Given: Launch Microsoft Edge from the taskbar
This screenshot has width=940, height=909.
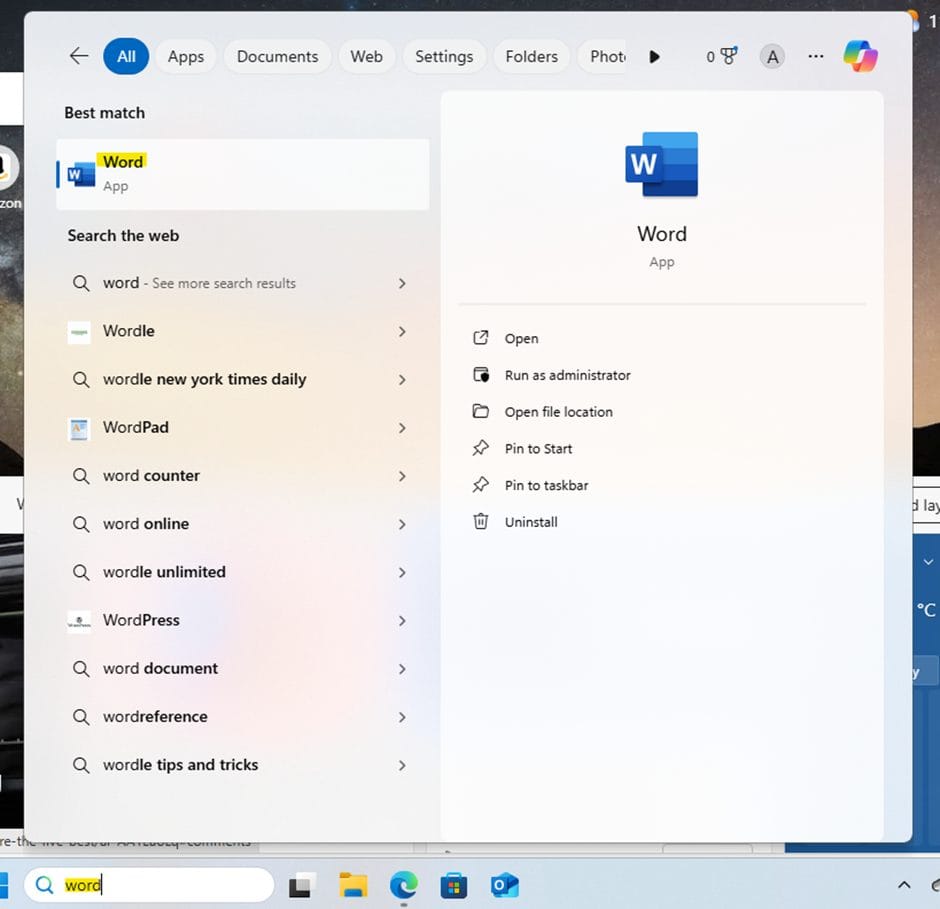Looking at the screenshot, I should [x=403, y=885].
